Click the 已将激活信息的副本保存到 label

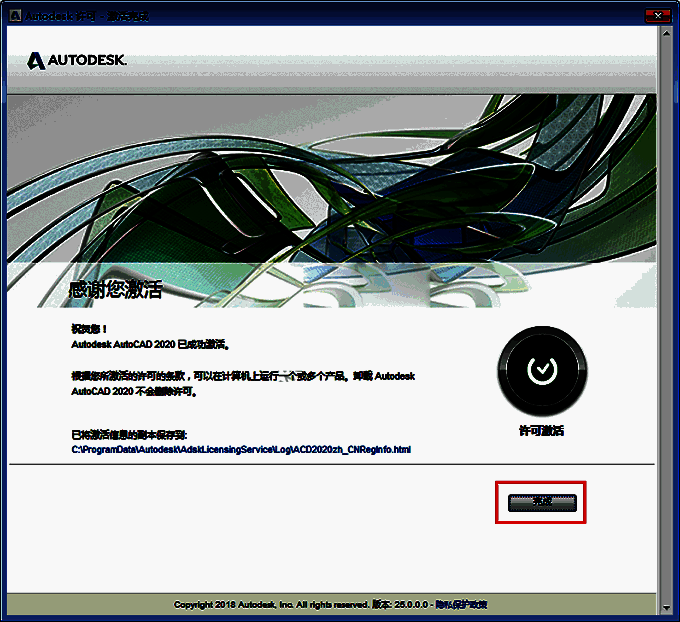pos(129,435)
